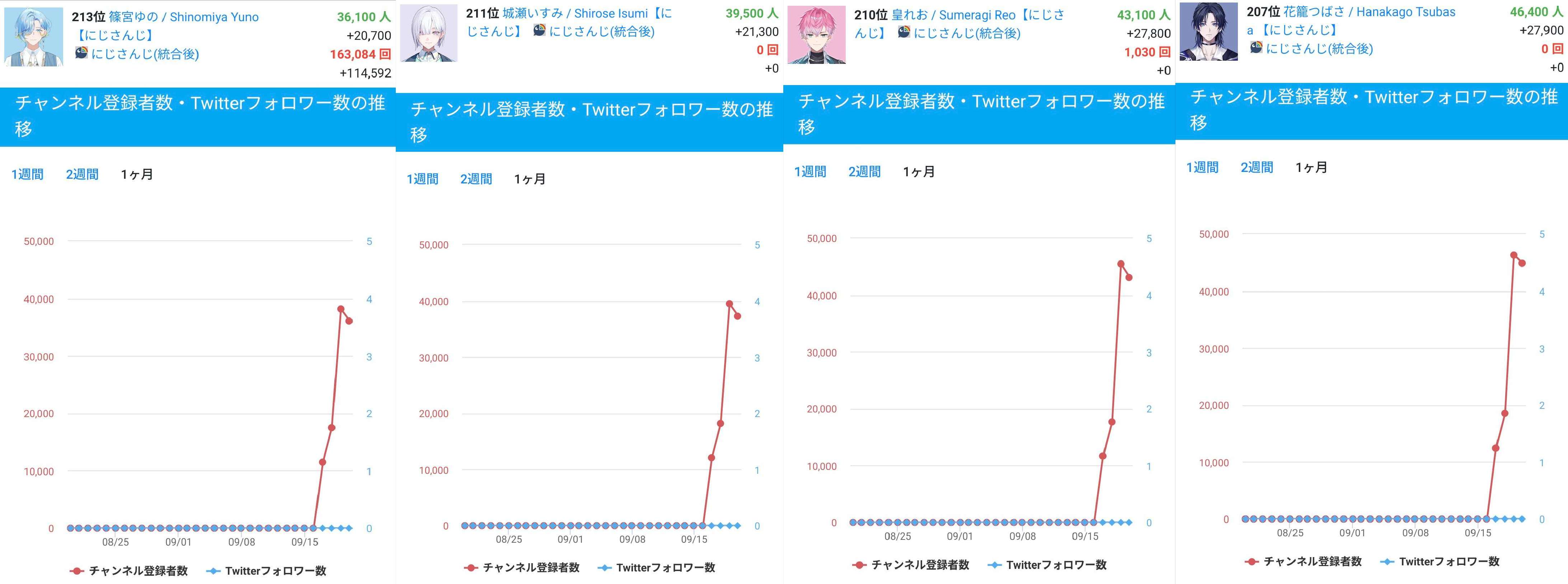Click Shirose Isumi's avatar thumbnail

tap(428, 33)
